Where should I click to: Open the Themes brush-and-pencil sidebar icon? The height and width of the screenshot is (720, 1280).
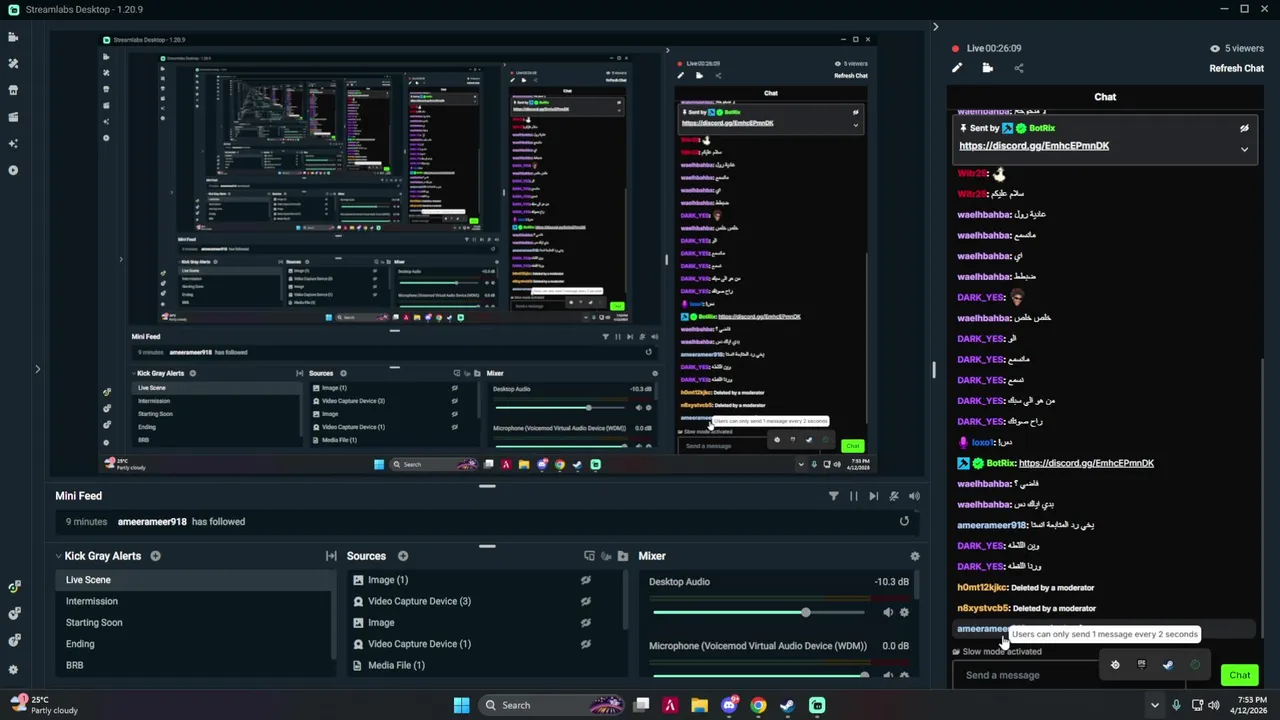[x=13, y=63]
